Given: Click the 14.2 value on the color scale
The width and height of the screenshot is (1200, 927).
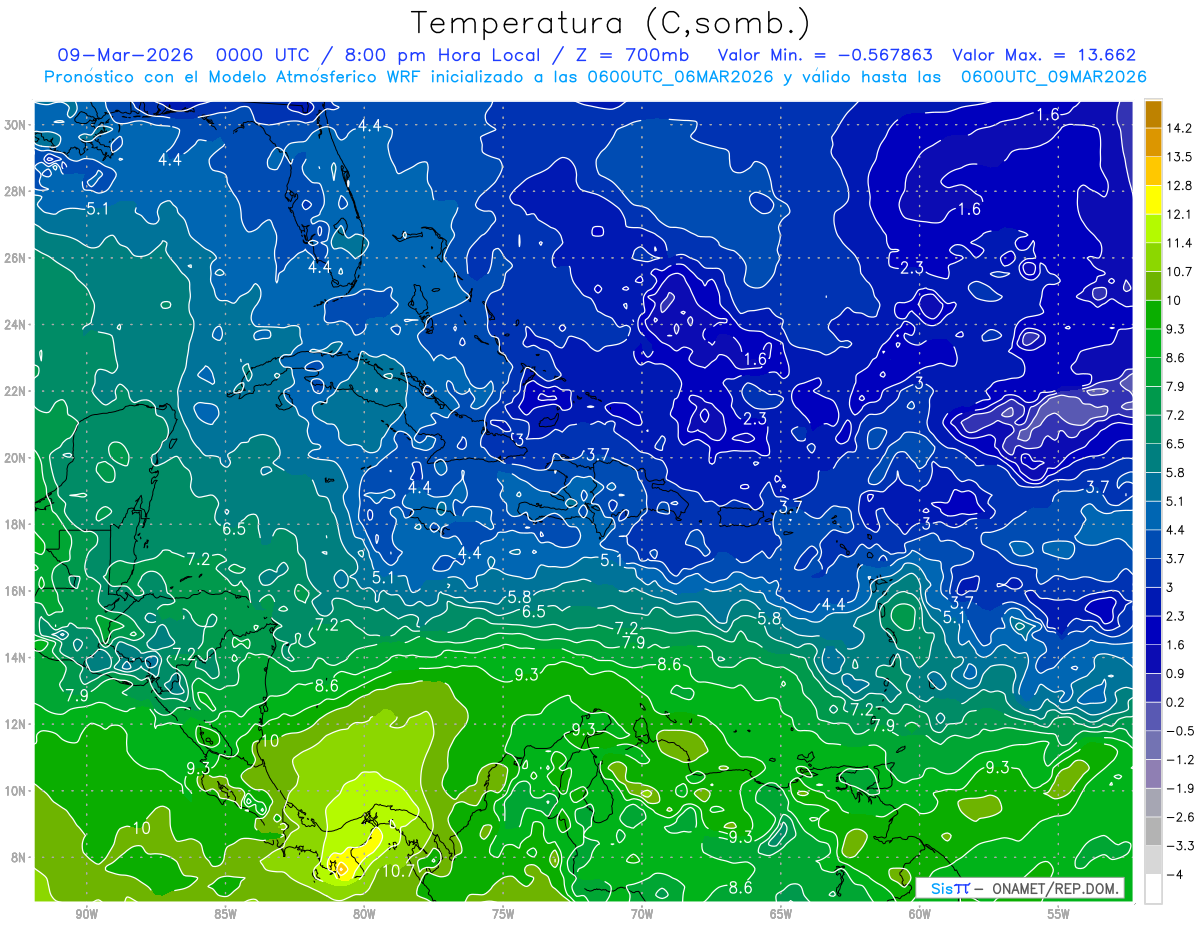Looking at the screenshot, I should pyautogui.click(x=1180, y=128).
